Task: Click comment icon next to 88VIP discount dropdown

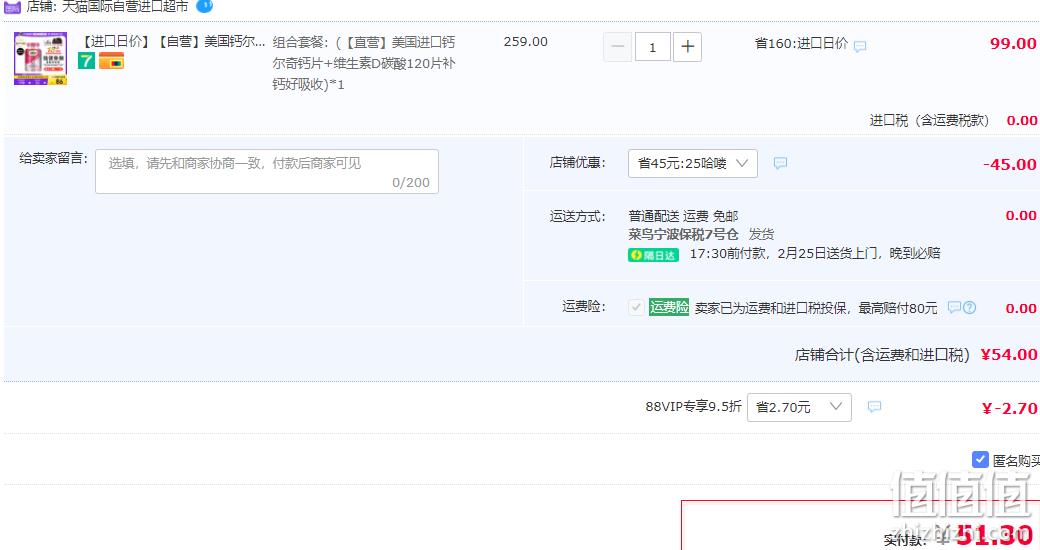Action: [874, 407]
